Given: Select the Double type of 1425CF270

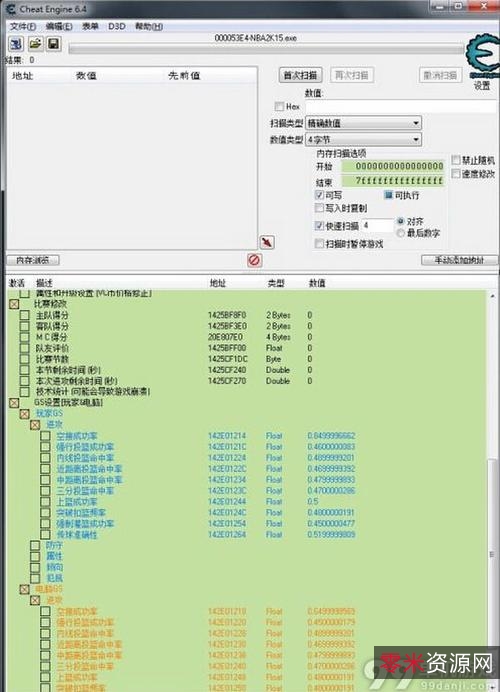Looking at the screenshot, I should [278, 381].
